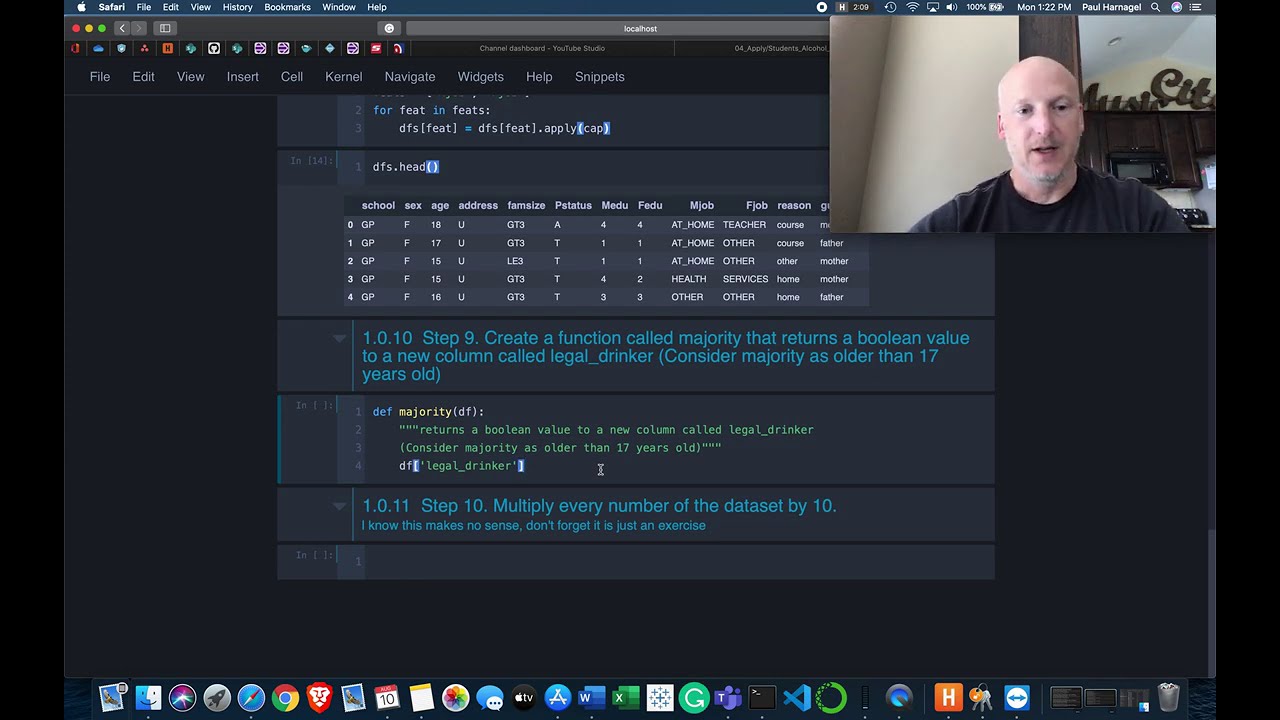Open Safari's History menu
Image resolution: width=1280 pixels, height=720 pixels.
click(x=237, y=7)
